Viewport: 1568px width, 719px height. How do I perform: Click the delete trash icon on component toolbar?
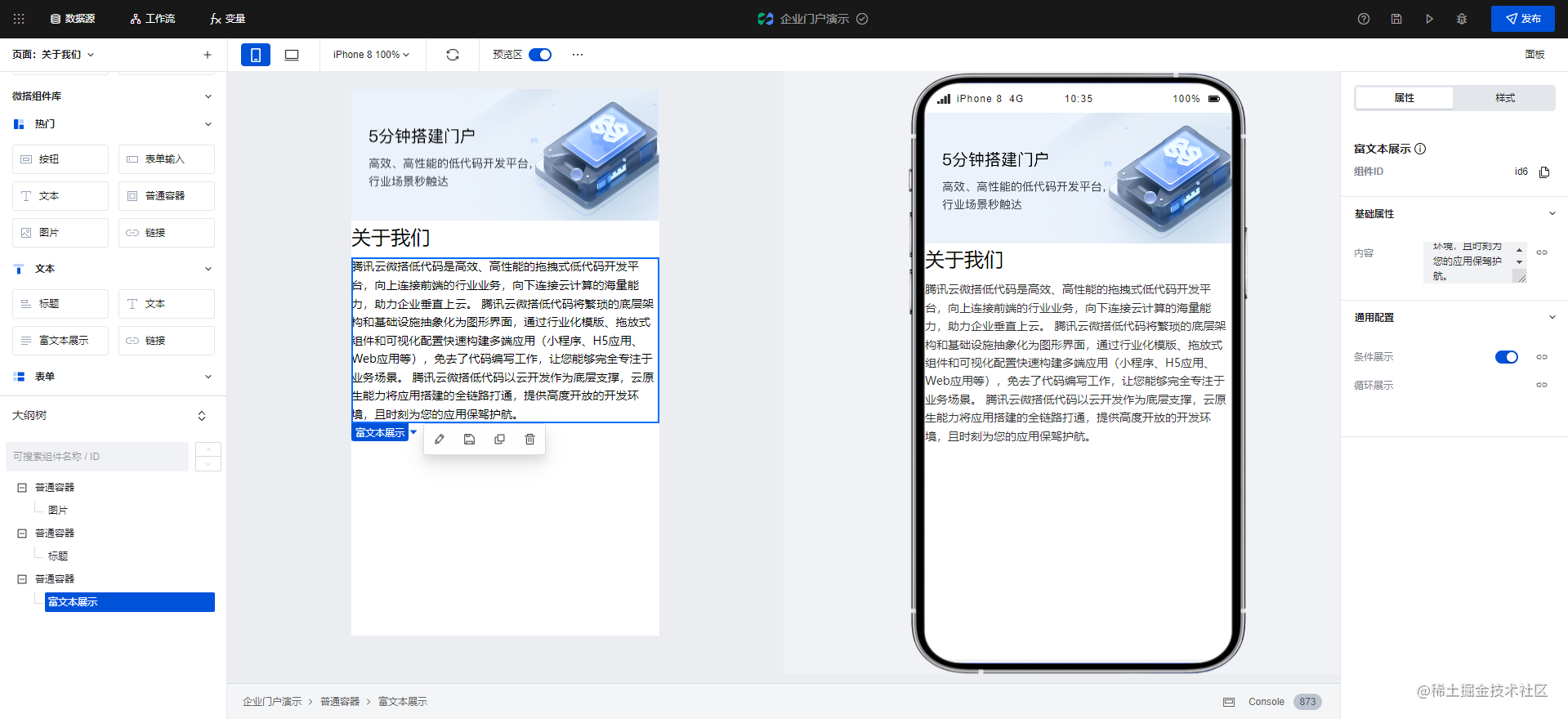click(x=530, y=440)
